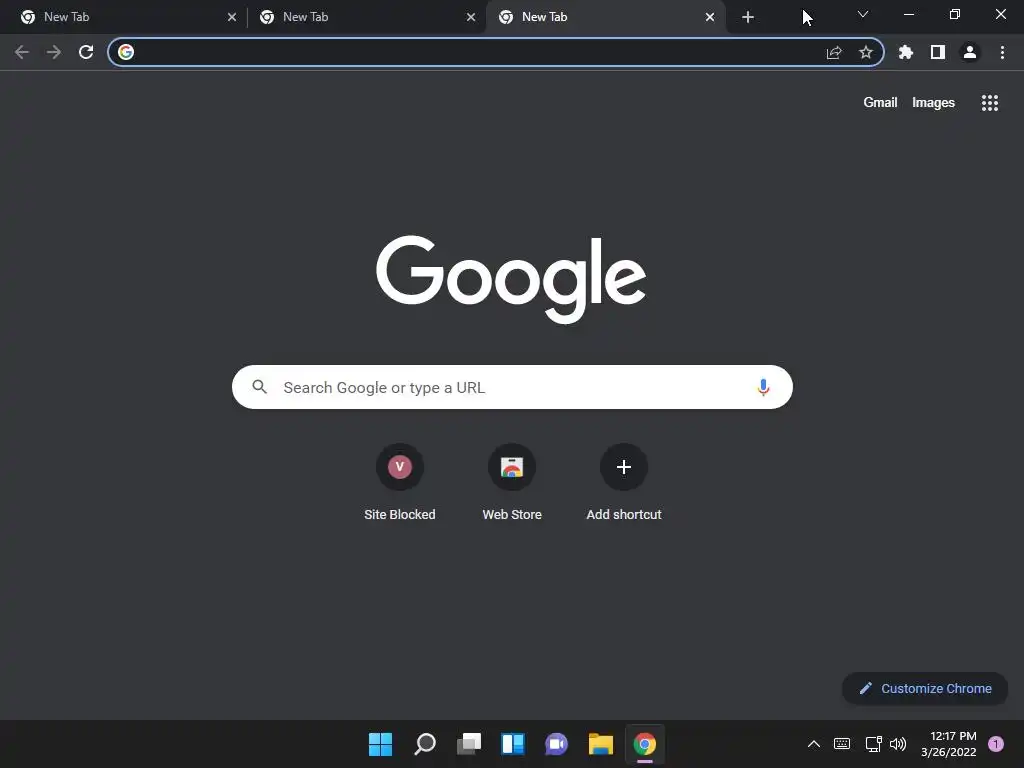Open the Images link
Screen dimensions: 1024x768
933,103
